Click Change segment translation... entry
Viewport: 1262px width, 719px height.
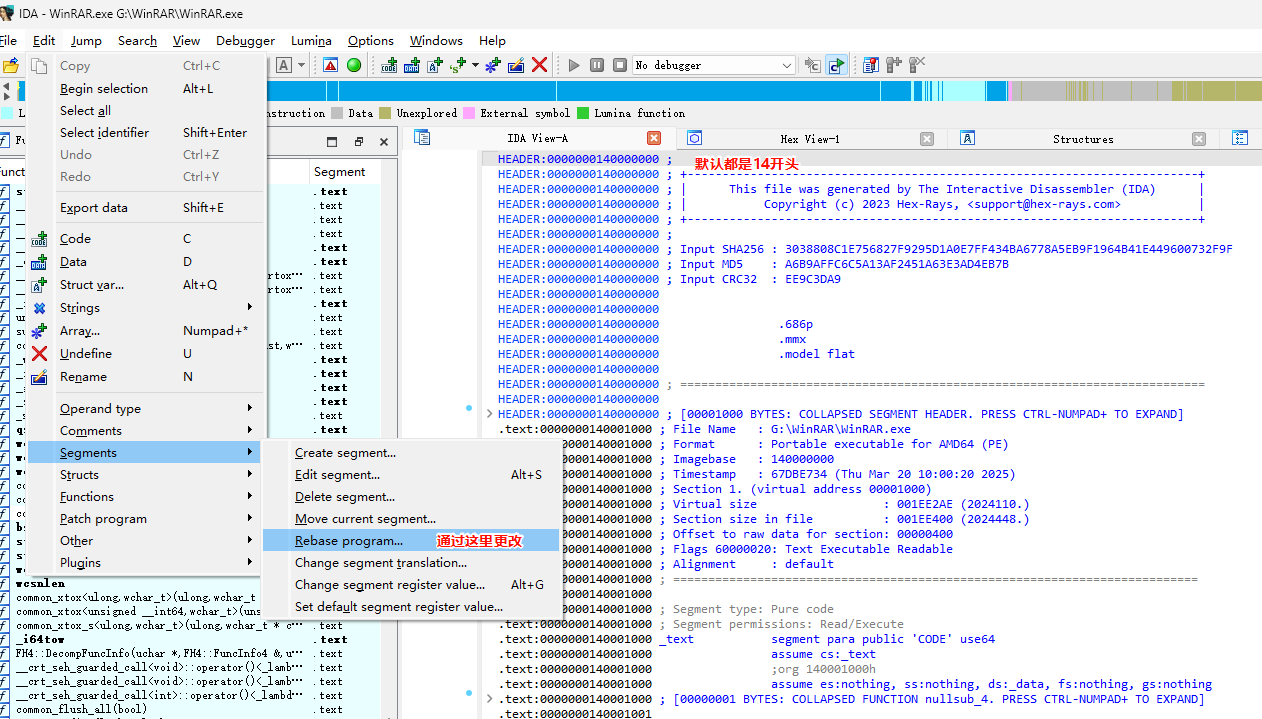410,563
